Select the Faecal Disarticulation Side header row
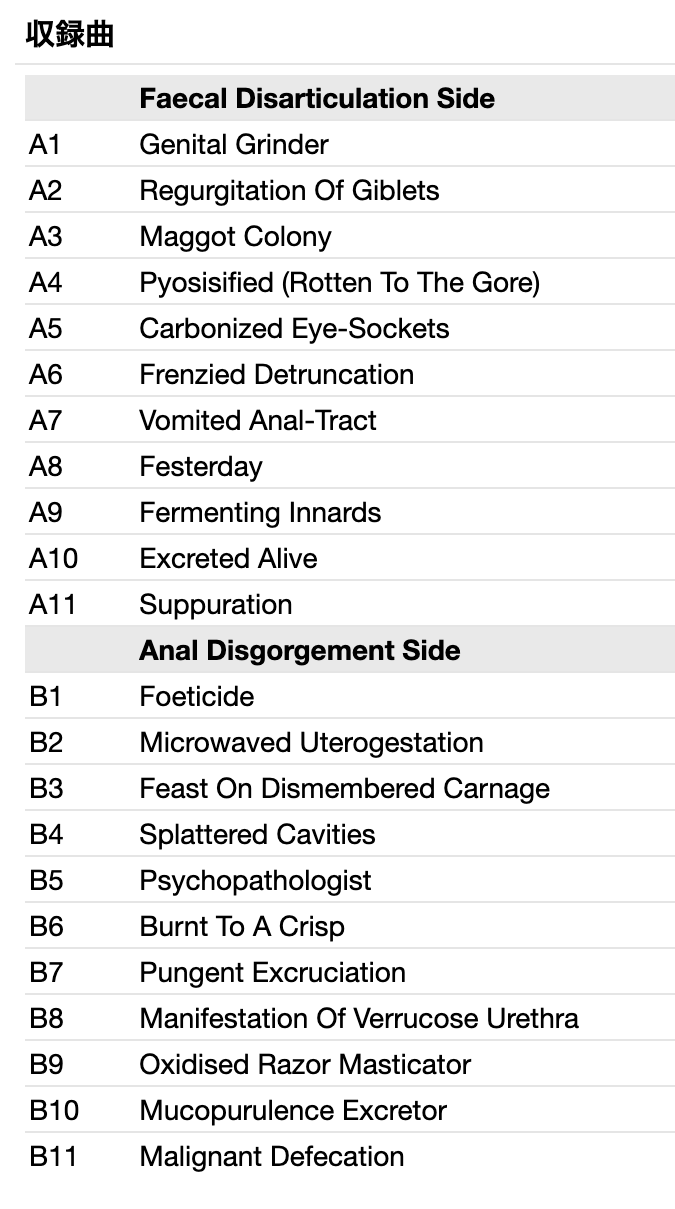The width and height of the screenshot is (675, 1209). point(317,98)
